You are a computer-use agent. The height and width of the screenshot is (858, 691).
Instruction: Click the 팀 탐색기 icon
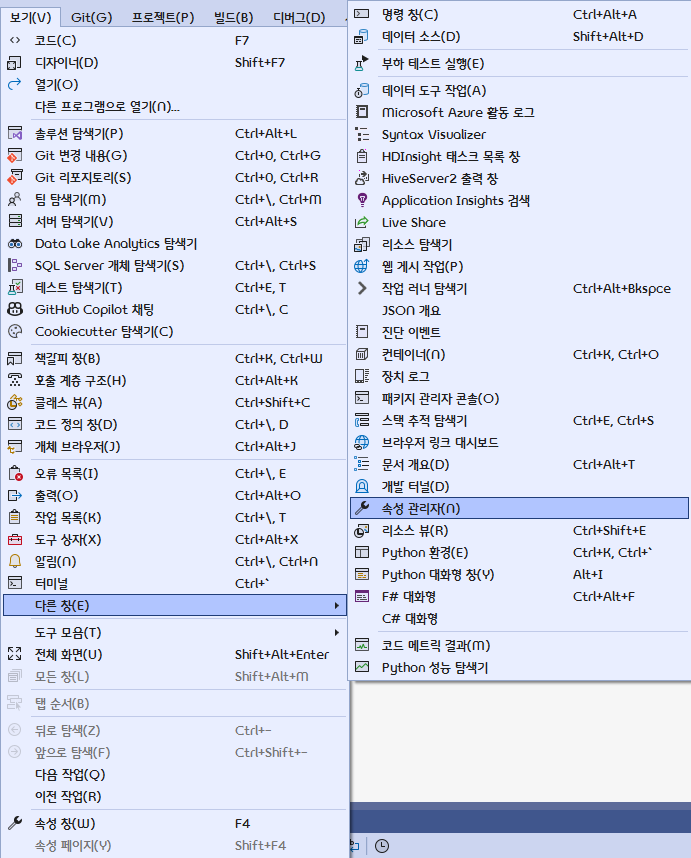(15, 199)
